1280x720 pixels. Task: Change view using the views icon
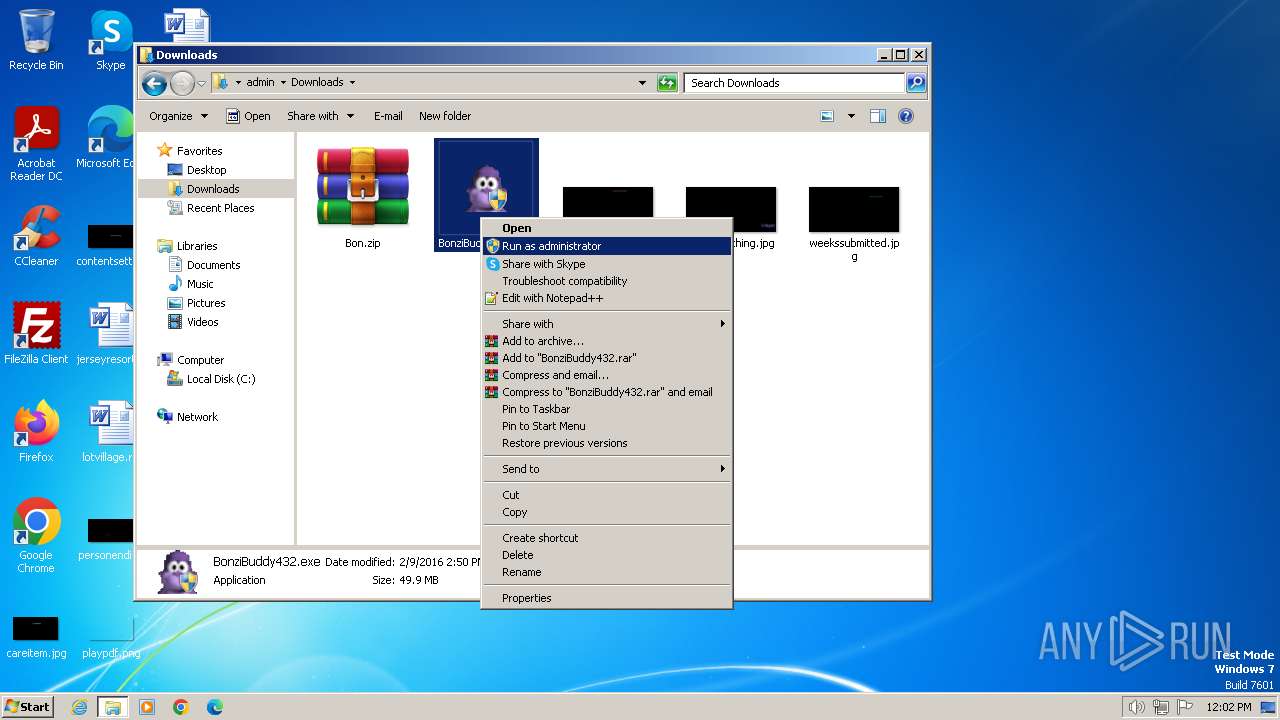827,116
